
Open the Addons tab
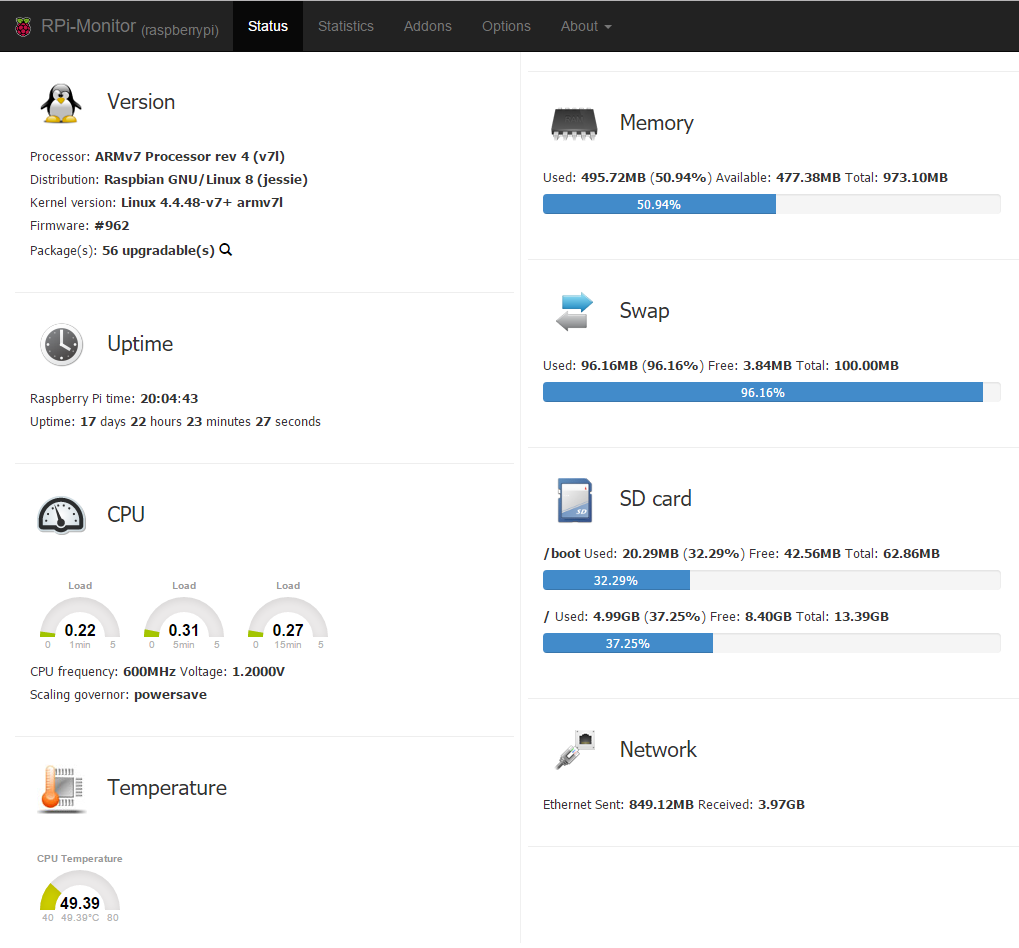tap(427, 26)
